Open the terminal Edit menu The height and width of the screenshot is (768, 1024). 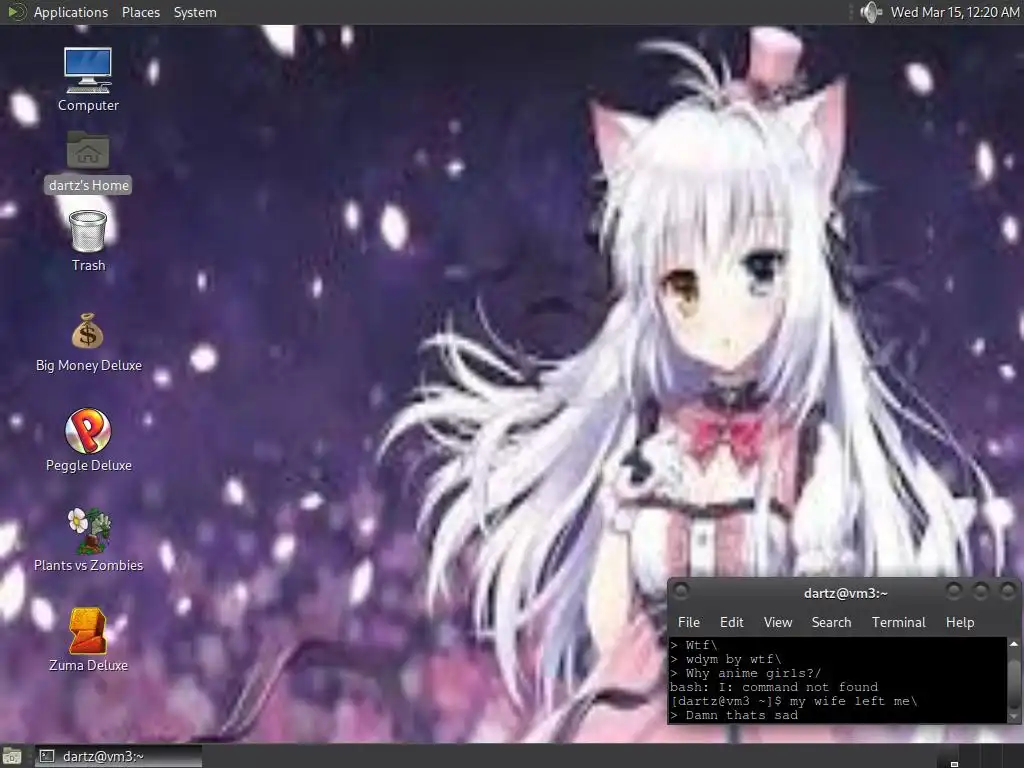731,622
